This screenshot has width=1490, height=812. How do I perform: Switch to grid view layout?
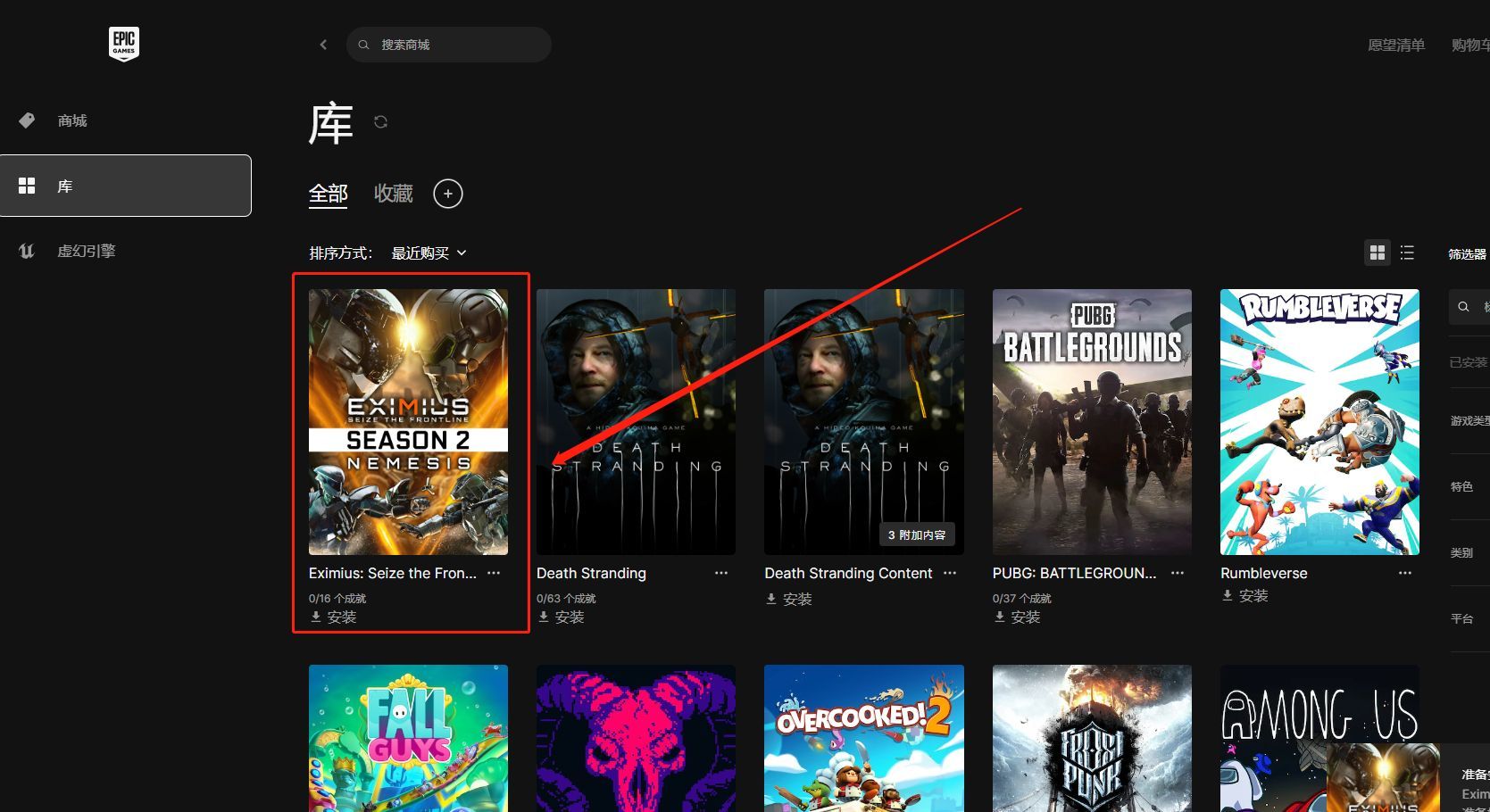[1377, 253]
